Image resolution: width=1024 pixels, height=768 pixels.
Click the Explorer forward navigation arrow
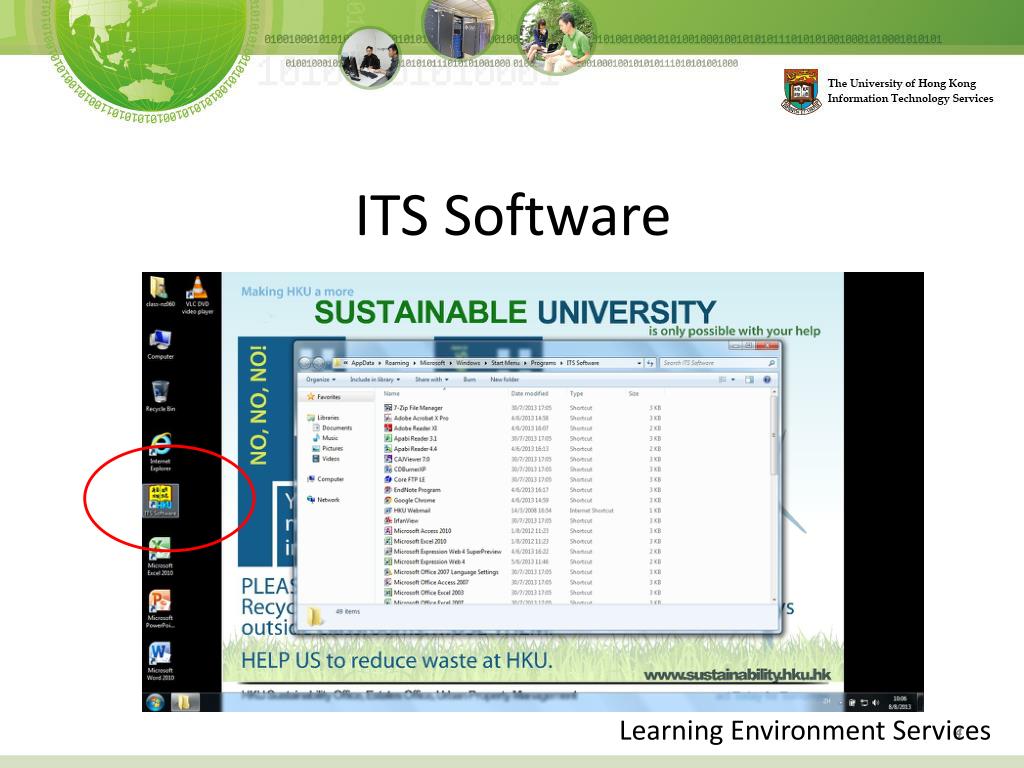pos(319,363)
